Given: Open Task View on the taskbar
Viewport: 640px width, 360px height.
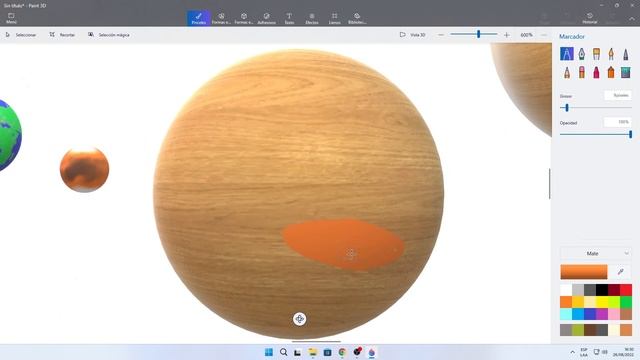Looking at the screenshot, I should (298, 352).
